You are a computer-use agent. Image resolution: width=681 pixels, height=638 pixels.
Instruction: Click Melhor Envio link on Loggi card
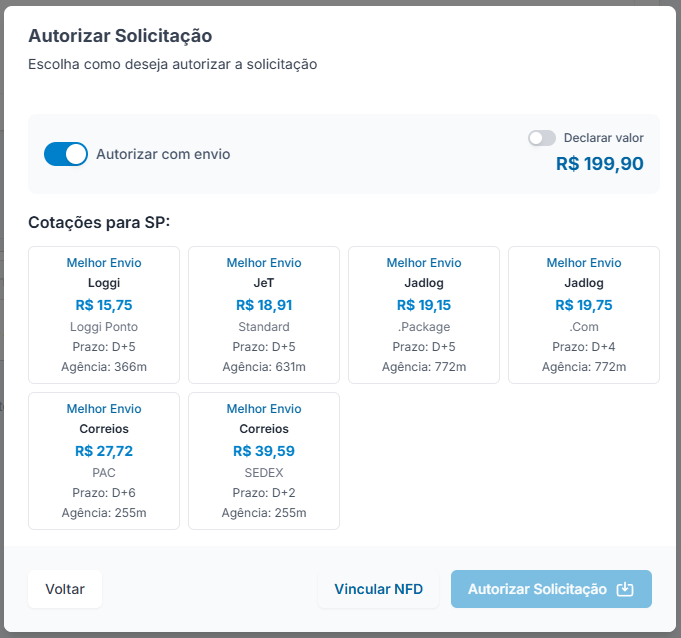point(104,263)
